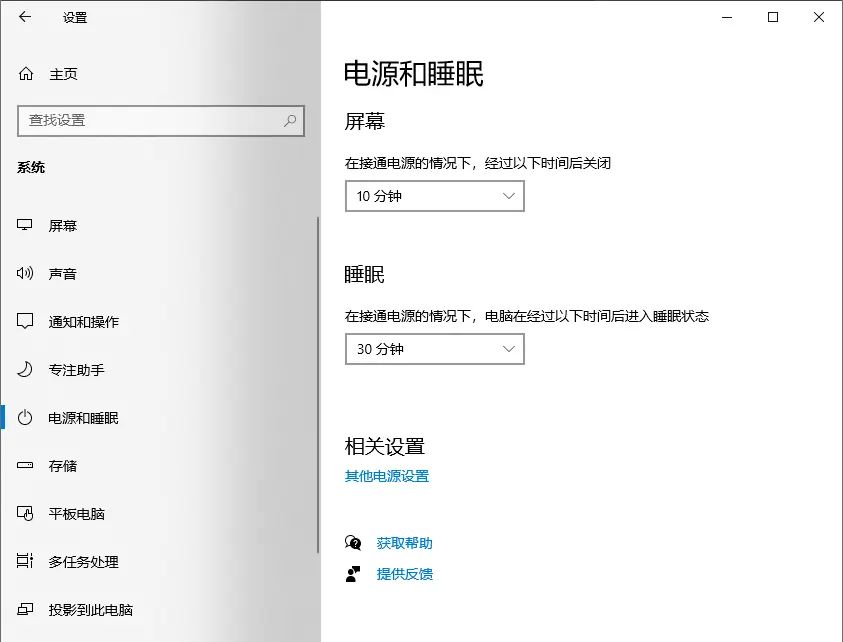Viewport: 843px width, 642px height.
Task: Select 平板电脑 in the sidebar
Action: pyautogui.click(x=77, y=514)
